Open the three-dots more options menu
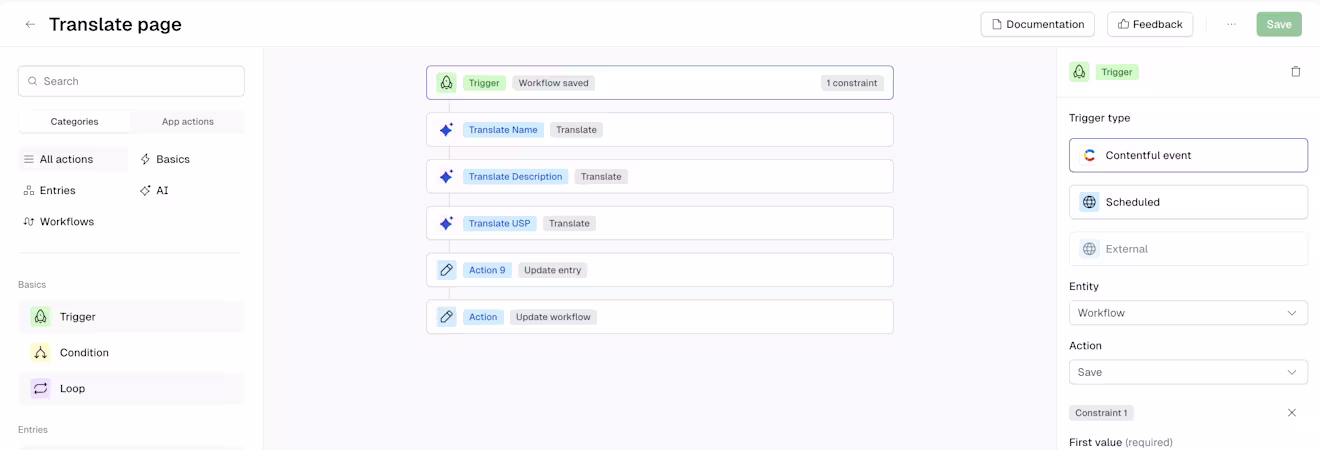The height and width of the screenshot is (450, 1320). (x=1231, y=24)
